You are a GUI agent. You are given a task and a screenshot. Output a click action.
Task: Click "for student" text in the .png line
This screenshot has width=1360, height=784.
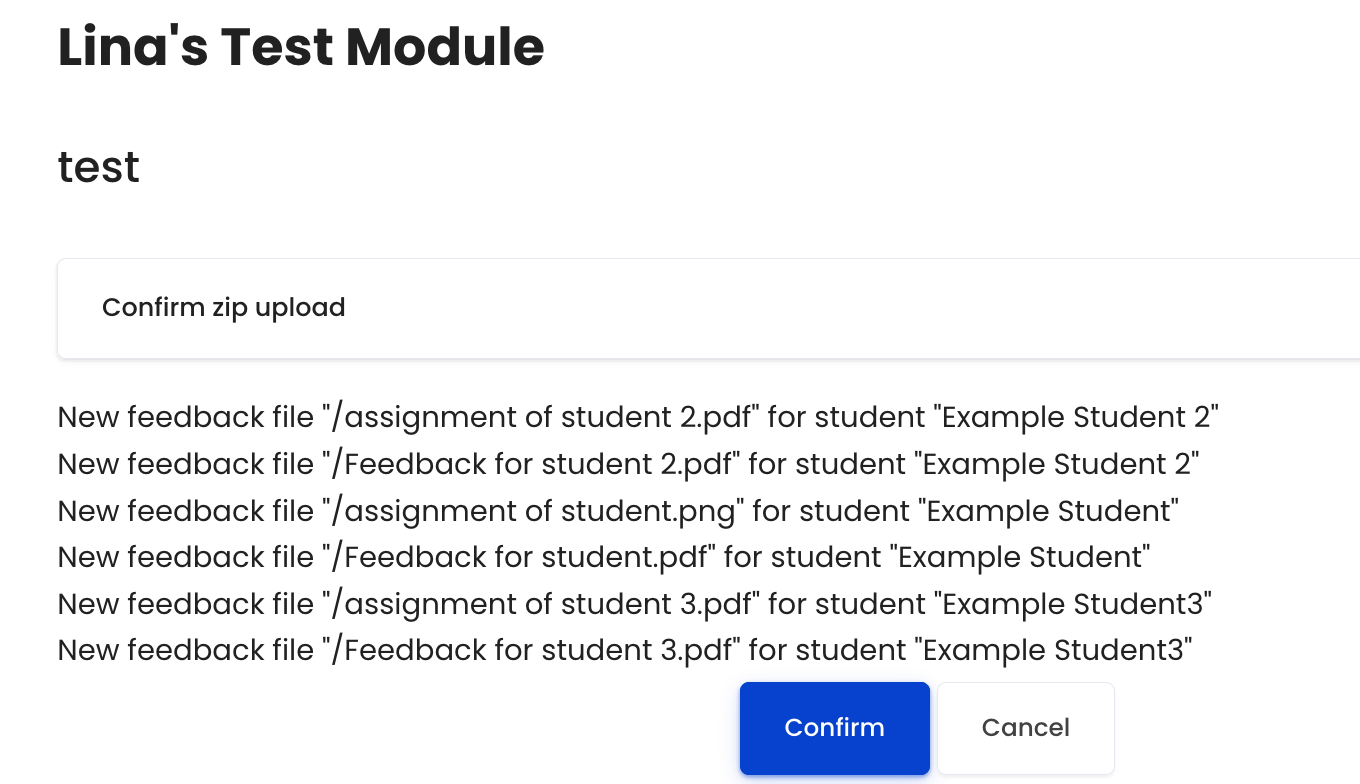click(x=832, y=511)
